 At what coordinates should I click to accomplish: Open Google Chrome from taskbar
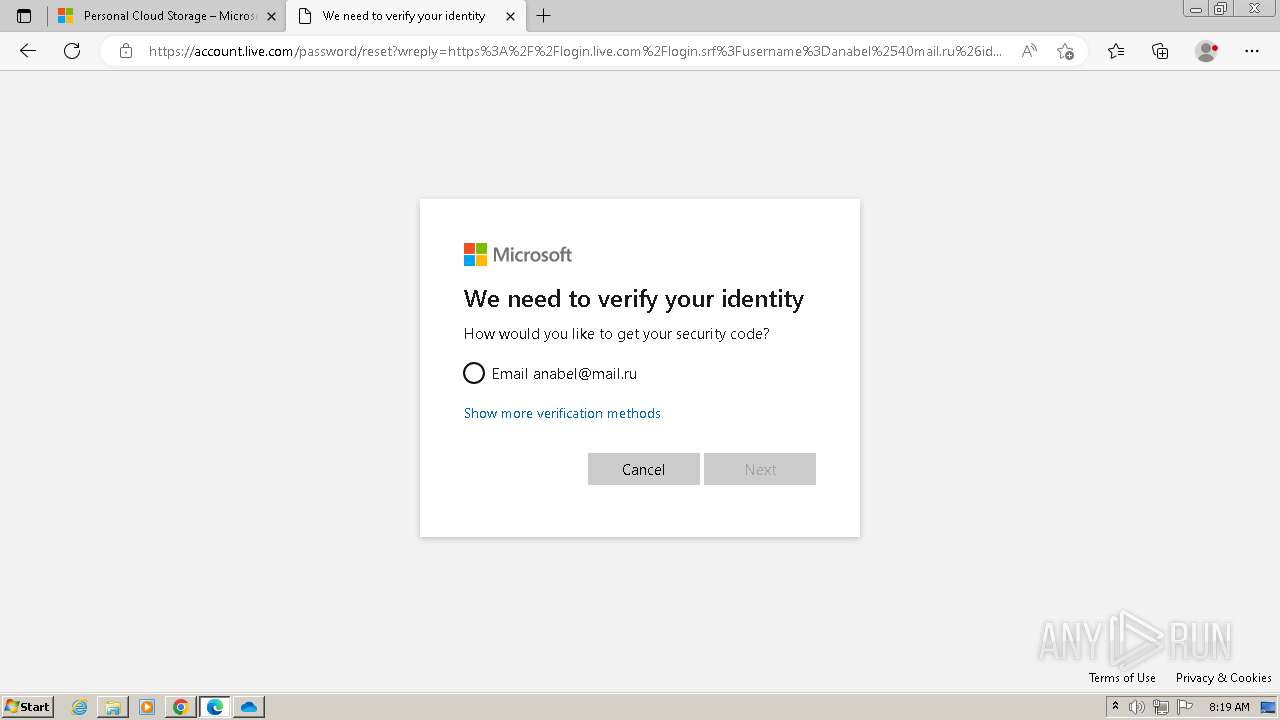[x=181, y=707]
